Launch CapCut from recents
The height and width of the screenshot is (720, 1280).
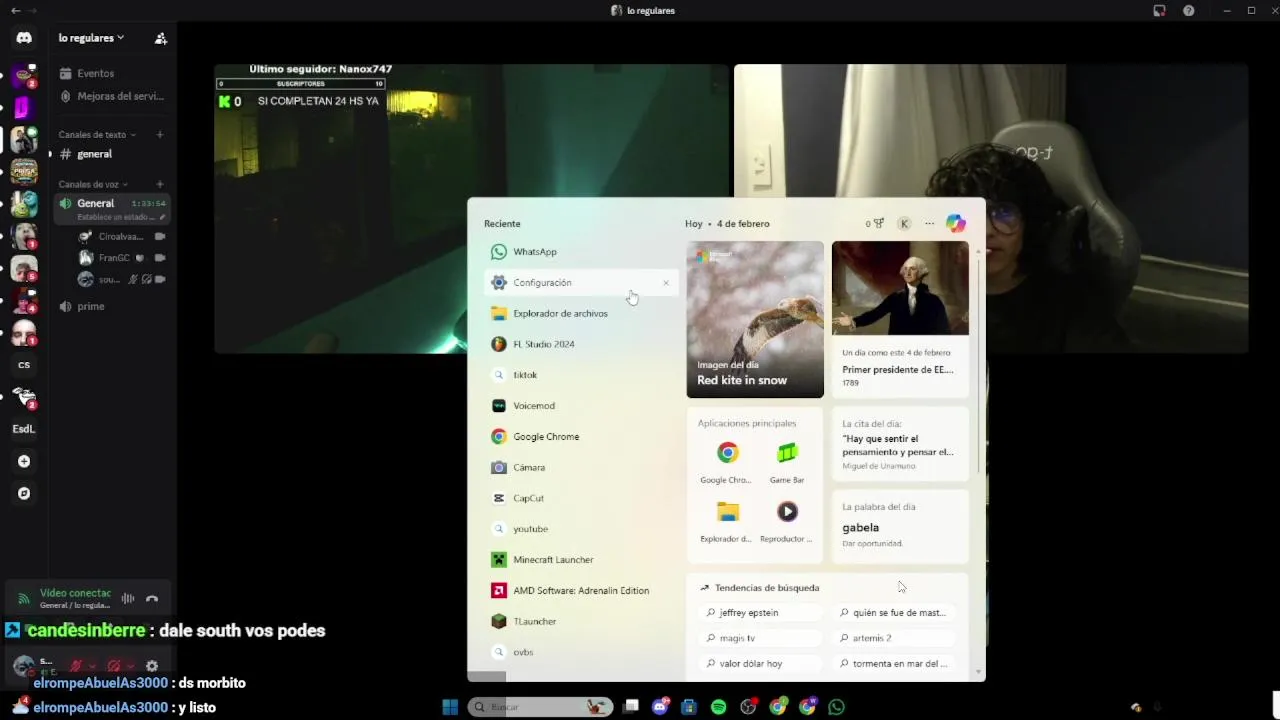click(580, 498)
